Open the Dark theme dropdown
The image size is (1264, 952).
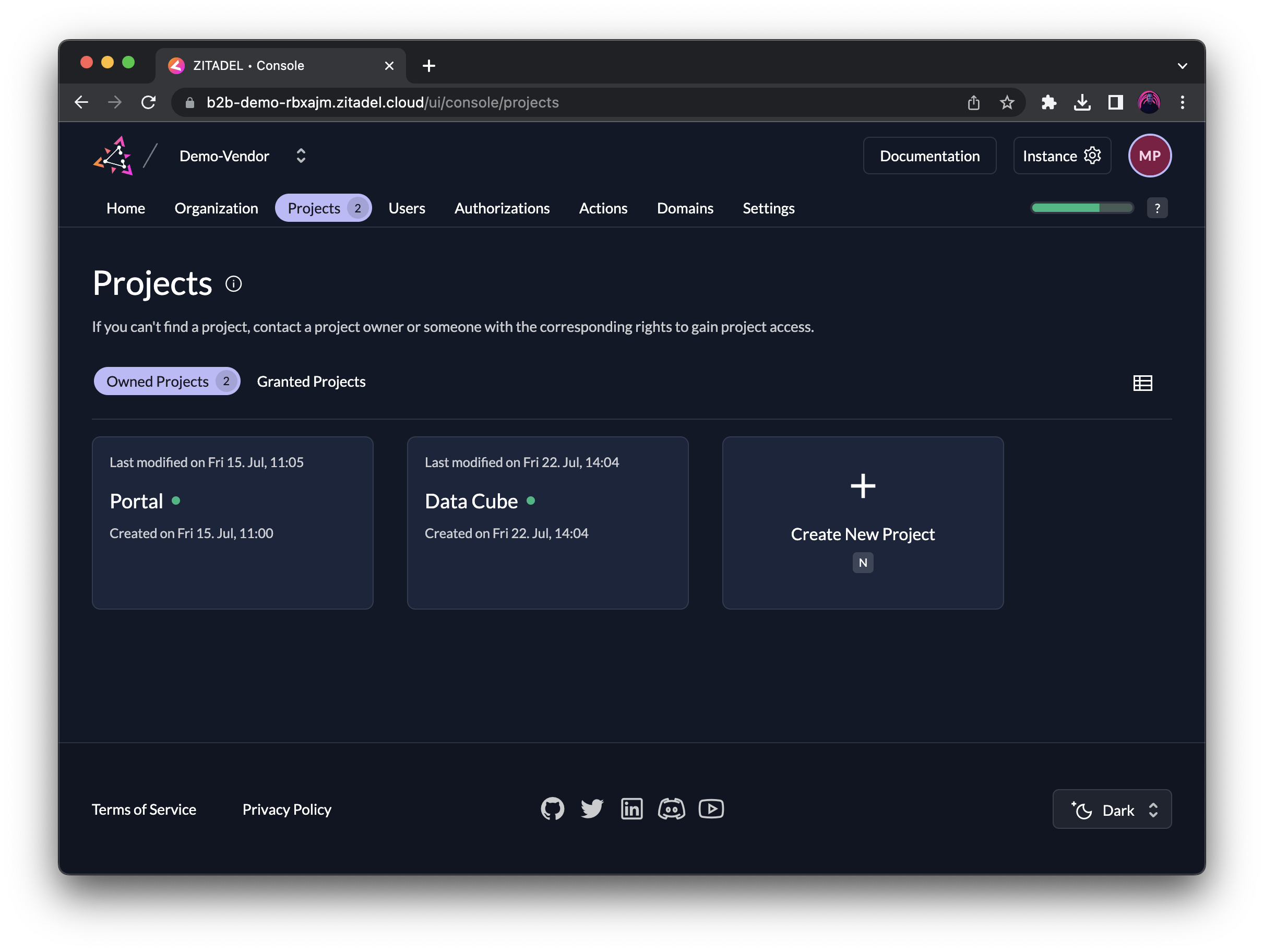(1112, 809)
